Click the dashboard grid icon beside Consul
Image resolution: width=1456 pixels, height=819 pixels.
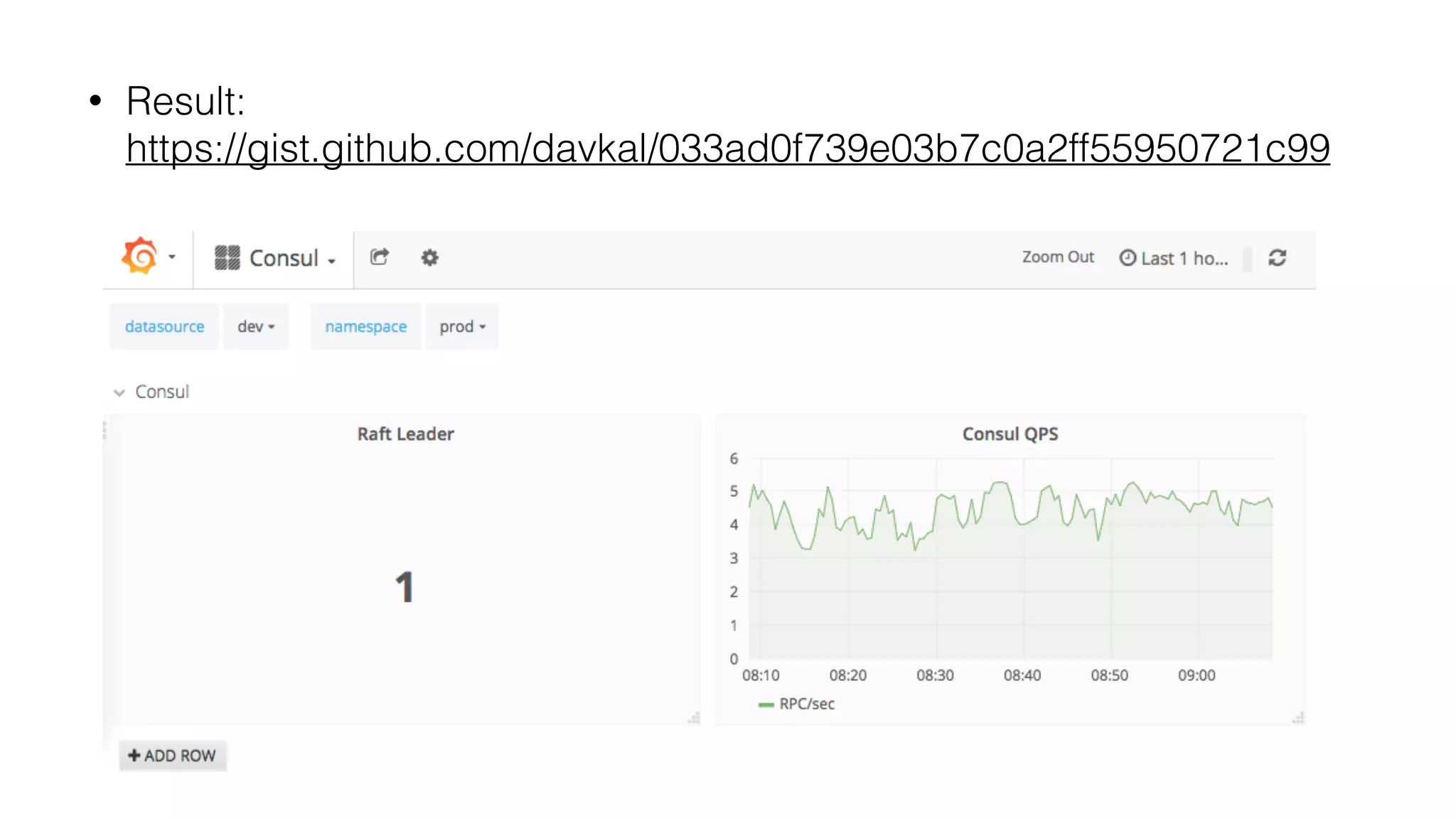227,257
